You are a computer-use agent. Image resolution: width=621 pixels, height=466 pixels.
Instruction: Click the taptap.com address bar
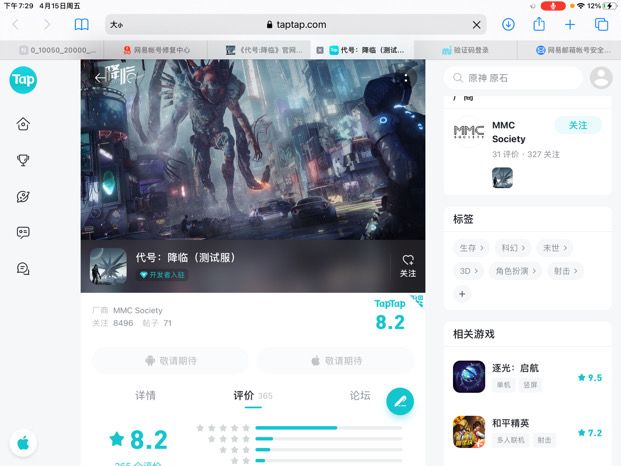pos(296,25)
